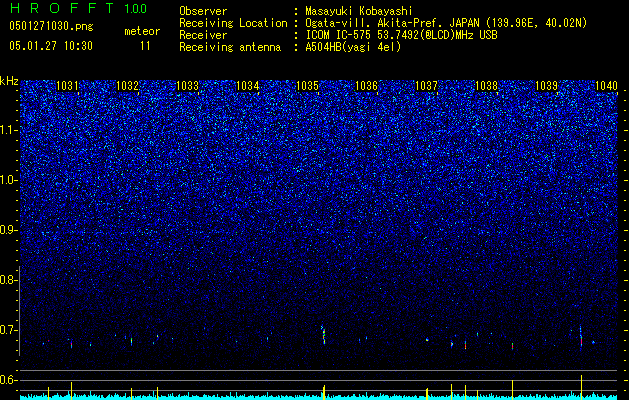The width and height of the screenshot is (629, 400).
Task: Click the 1031 time axis label
Action: [x=68, y=86]
